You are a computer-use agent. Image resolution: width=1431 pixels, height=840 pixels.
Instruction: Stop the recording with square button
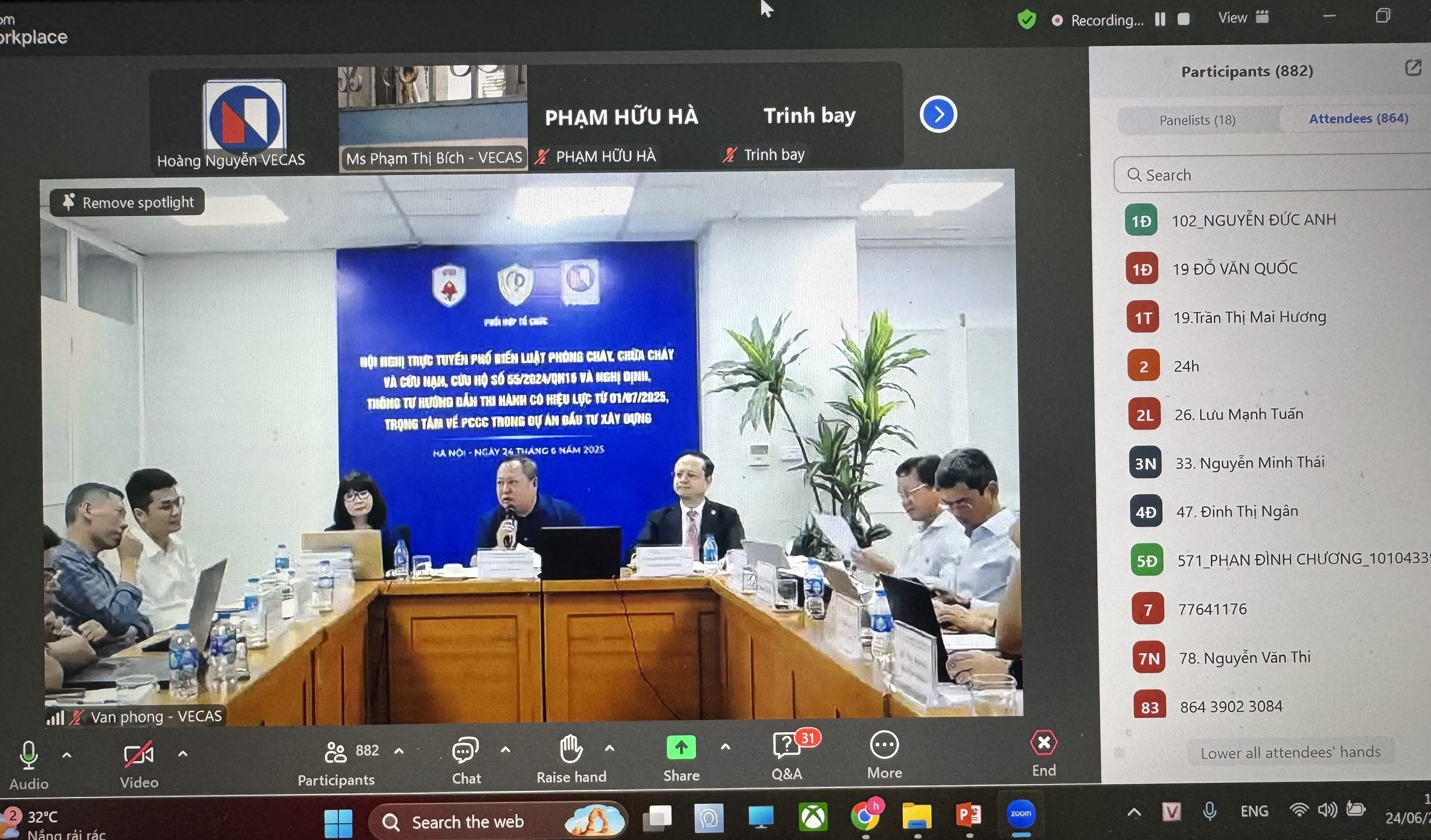[x=1183, y=20]
